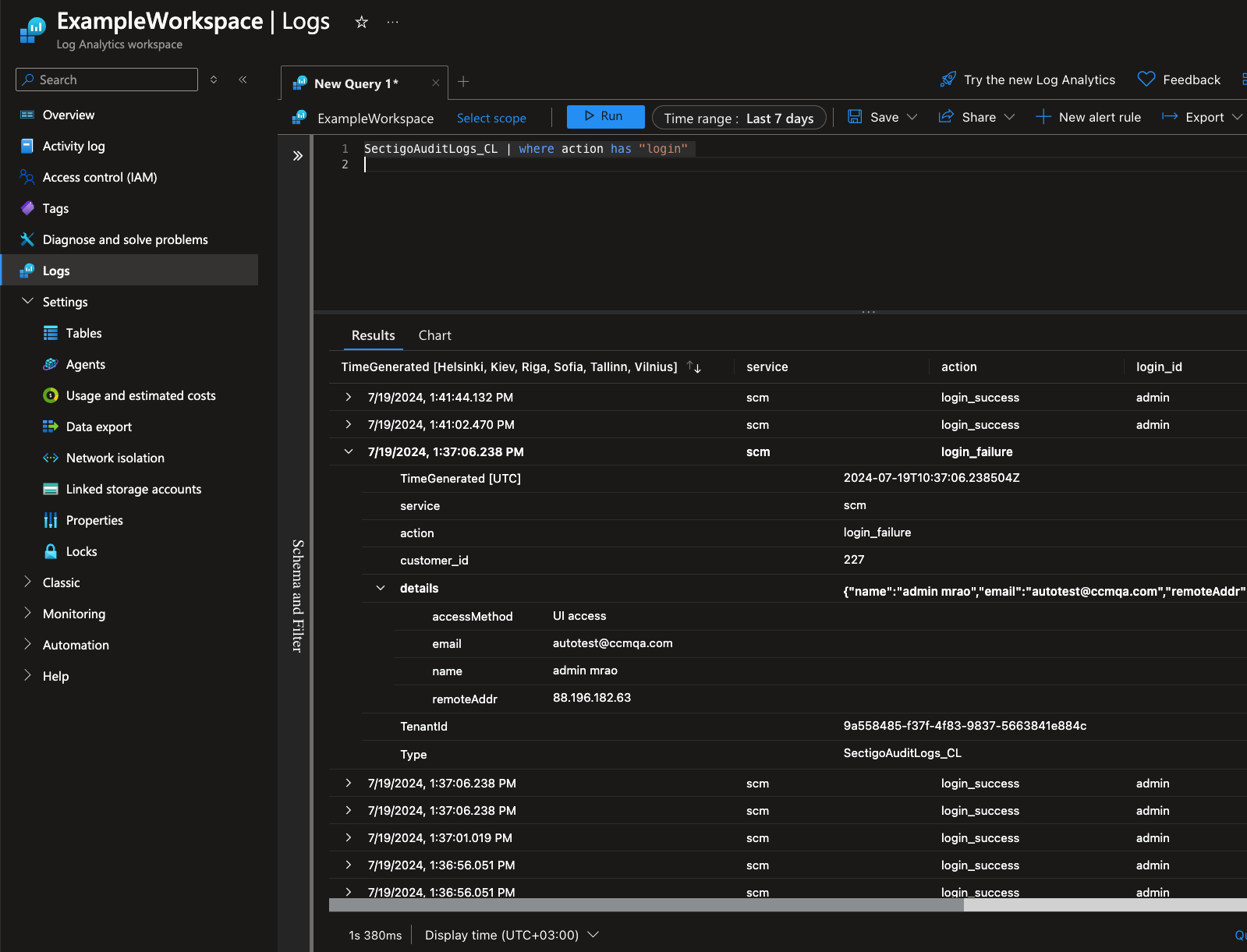
Task: Add a new query tab with plus icon
Action: [x=463, y=81]
